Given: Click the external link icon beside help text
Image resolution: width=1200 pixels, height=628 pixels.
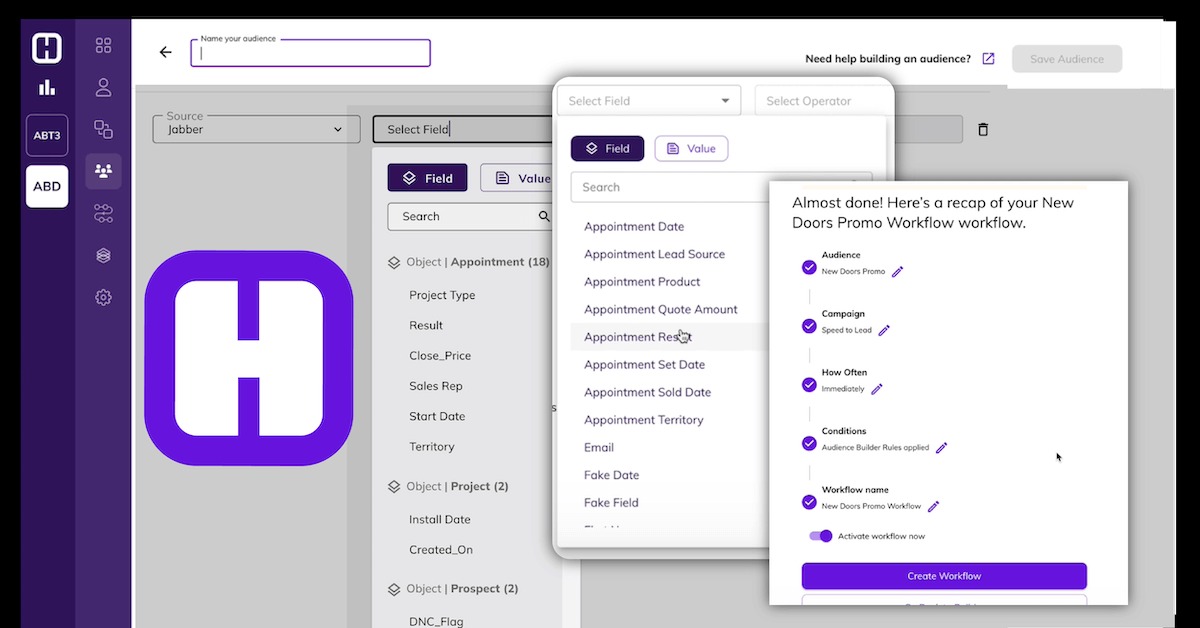Looking at the screenshot, I should click(988, 58).
